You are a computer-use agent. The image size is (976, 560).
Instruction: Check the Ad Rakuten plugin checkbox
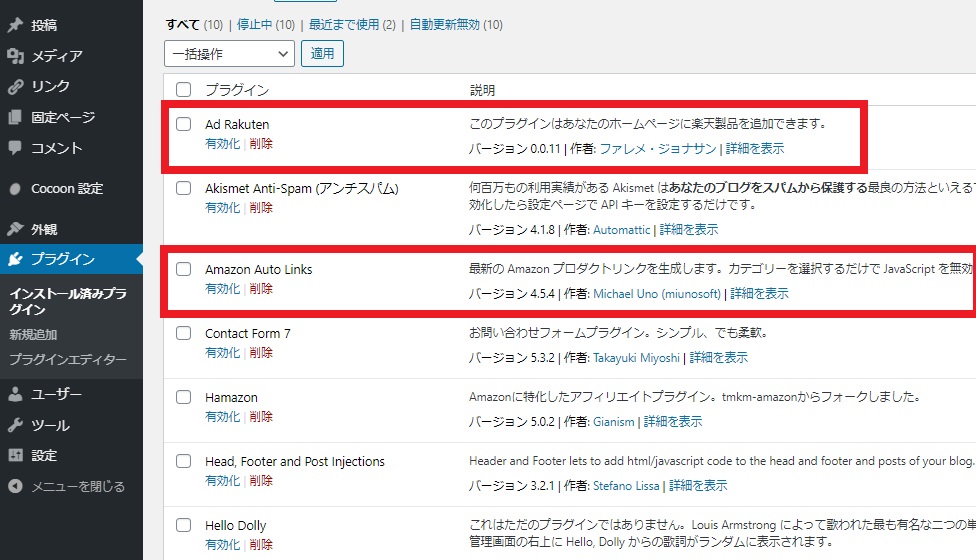point(184,124)
